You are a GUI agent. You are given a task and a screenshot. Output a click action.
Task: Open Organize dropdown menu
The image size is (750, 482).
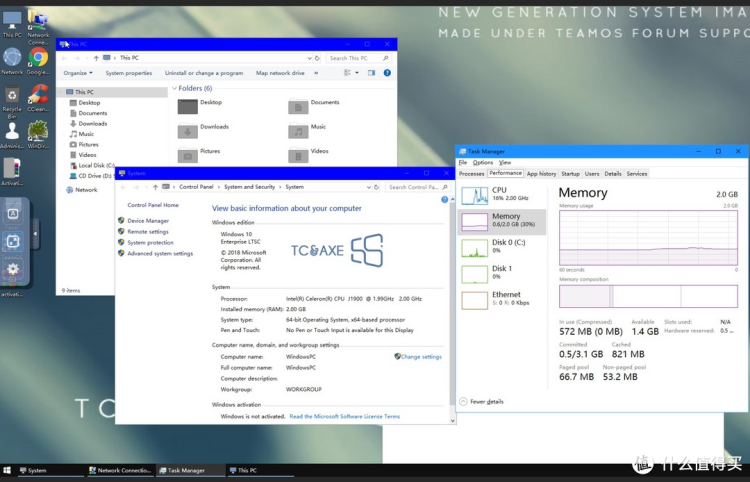tap(78, 73)
